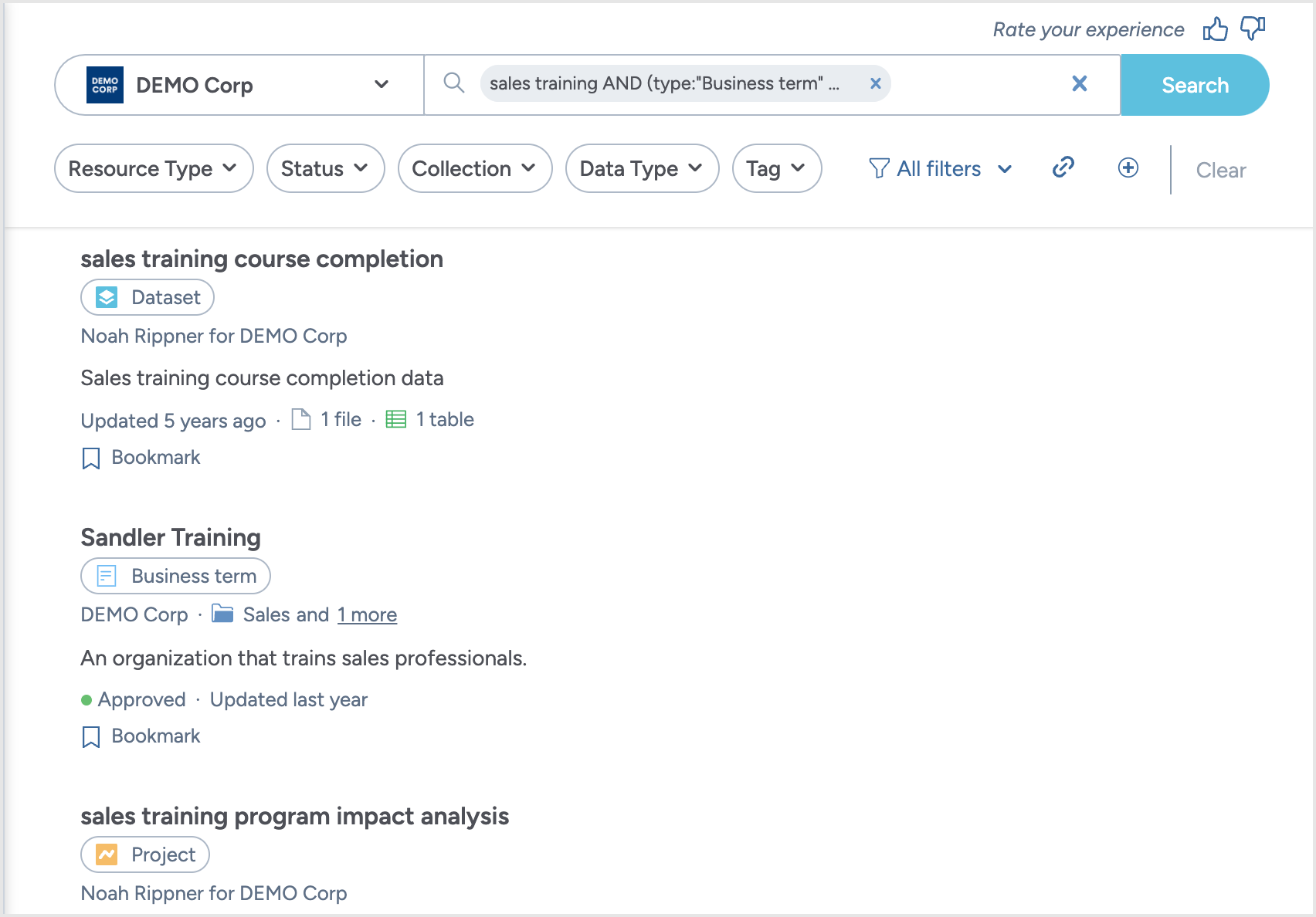Image resolution: width=1316 pixels, height=917 pixels.
Task: Open the Sales collection link
Action: coord(267,614)
